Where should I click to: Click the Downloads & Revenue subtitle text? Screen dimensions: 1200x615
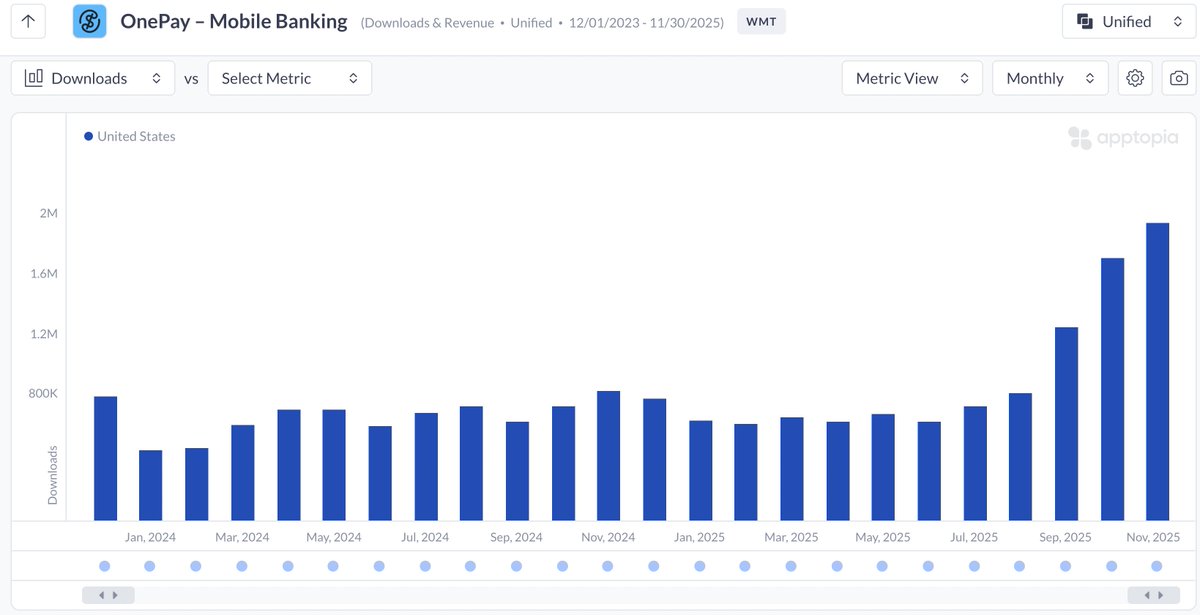click(430, 22)
